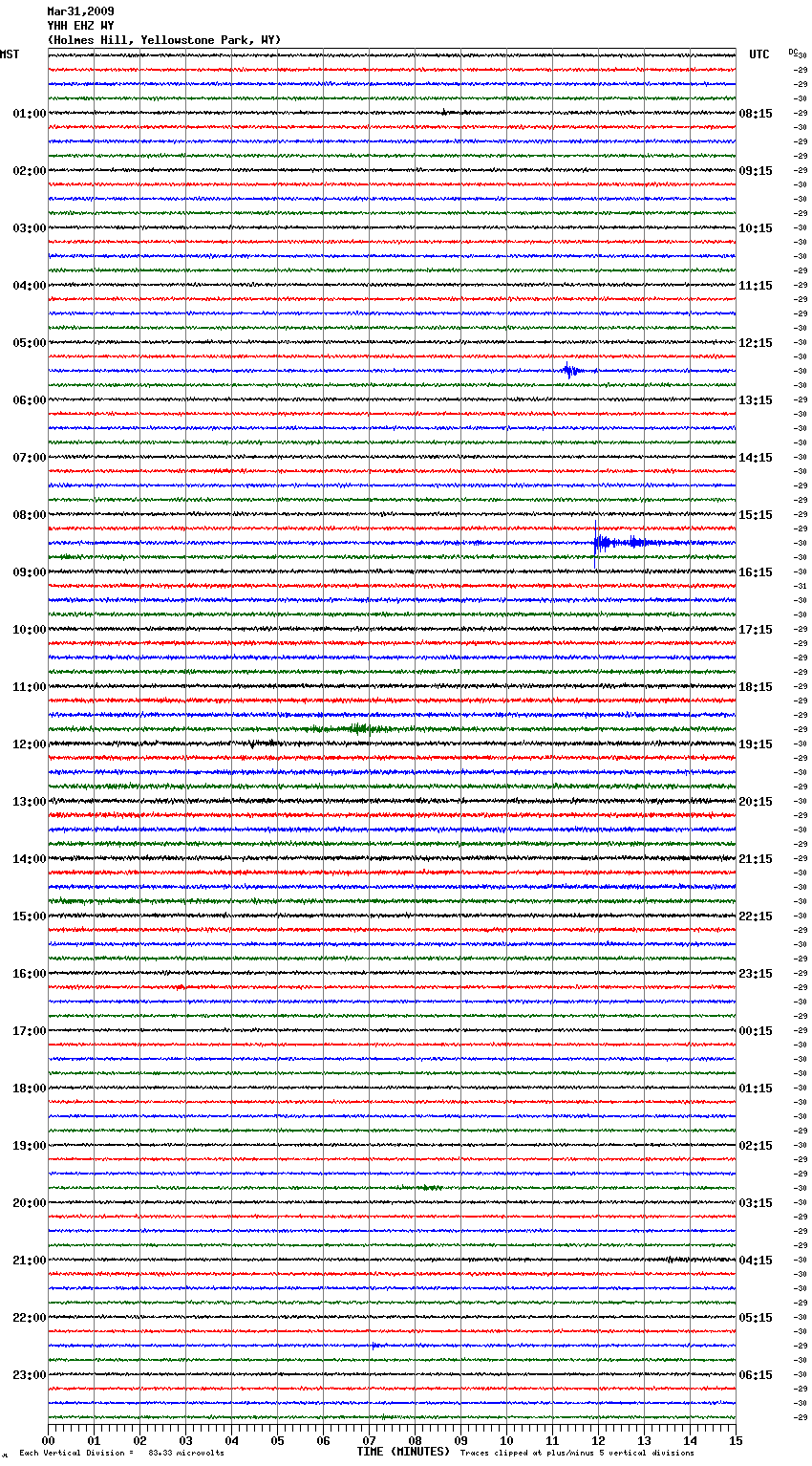Click the Traces clipped at plus/minus note

(577, 1454)
